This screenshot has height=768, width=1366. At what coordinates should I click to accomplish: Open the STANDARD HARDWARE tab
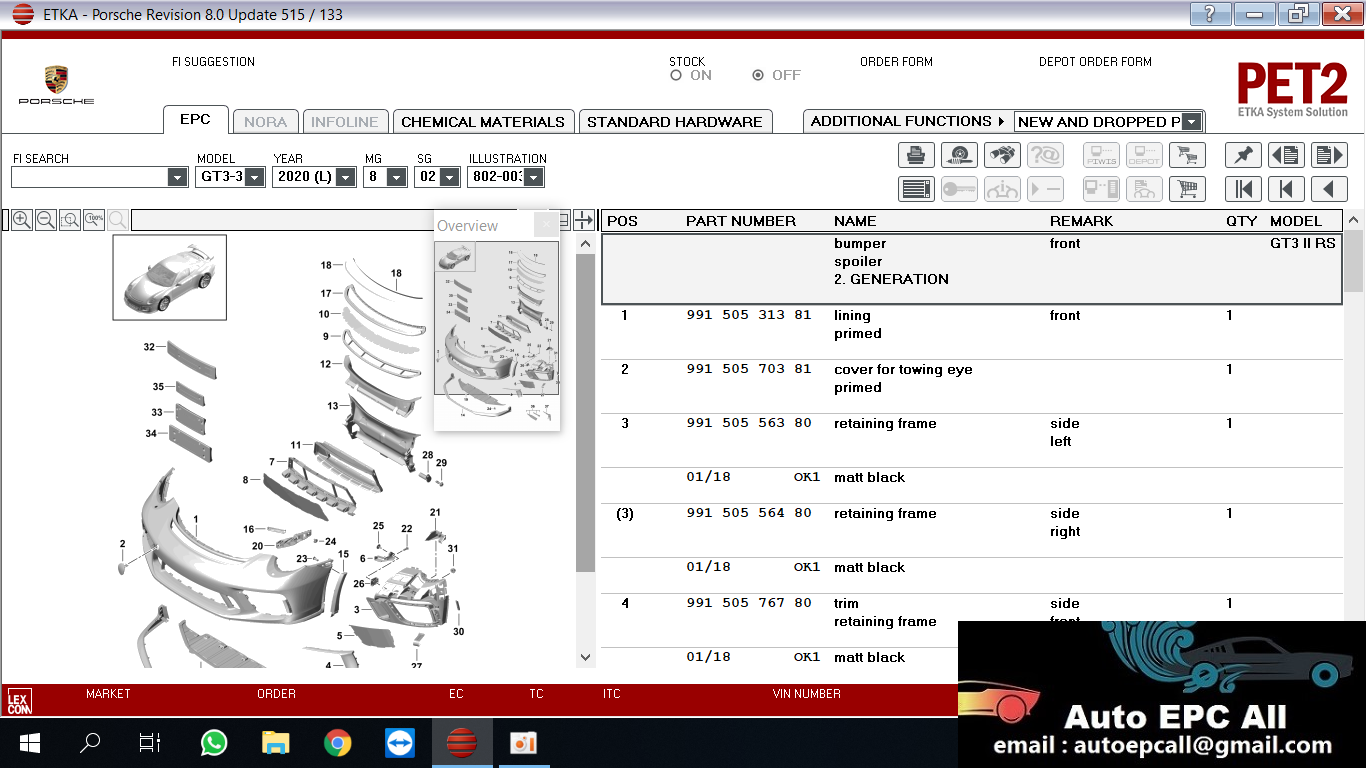(675, 122)
